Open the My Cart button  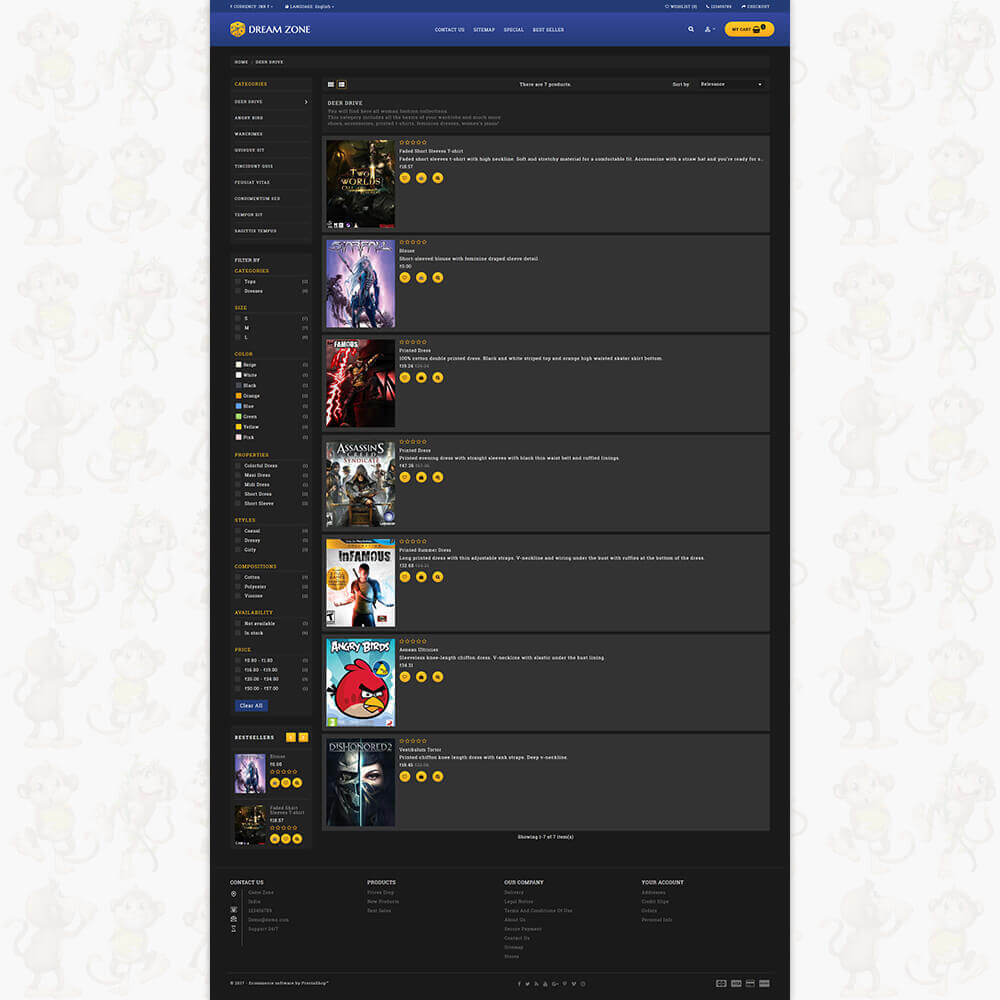pos(749,29)
